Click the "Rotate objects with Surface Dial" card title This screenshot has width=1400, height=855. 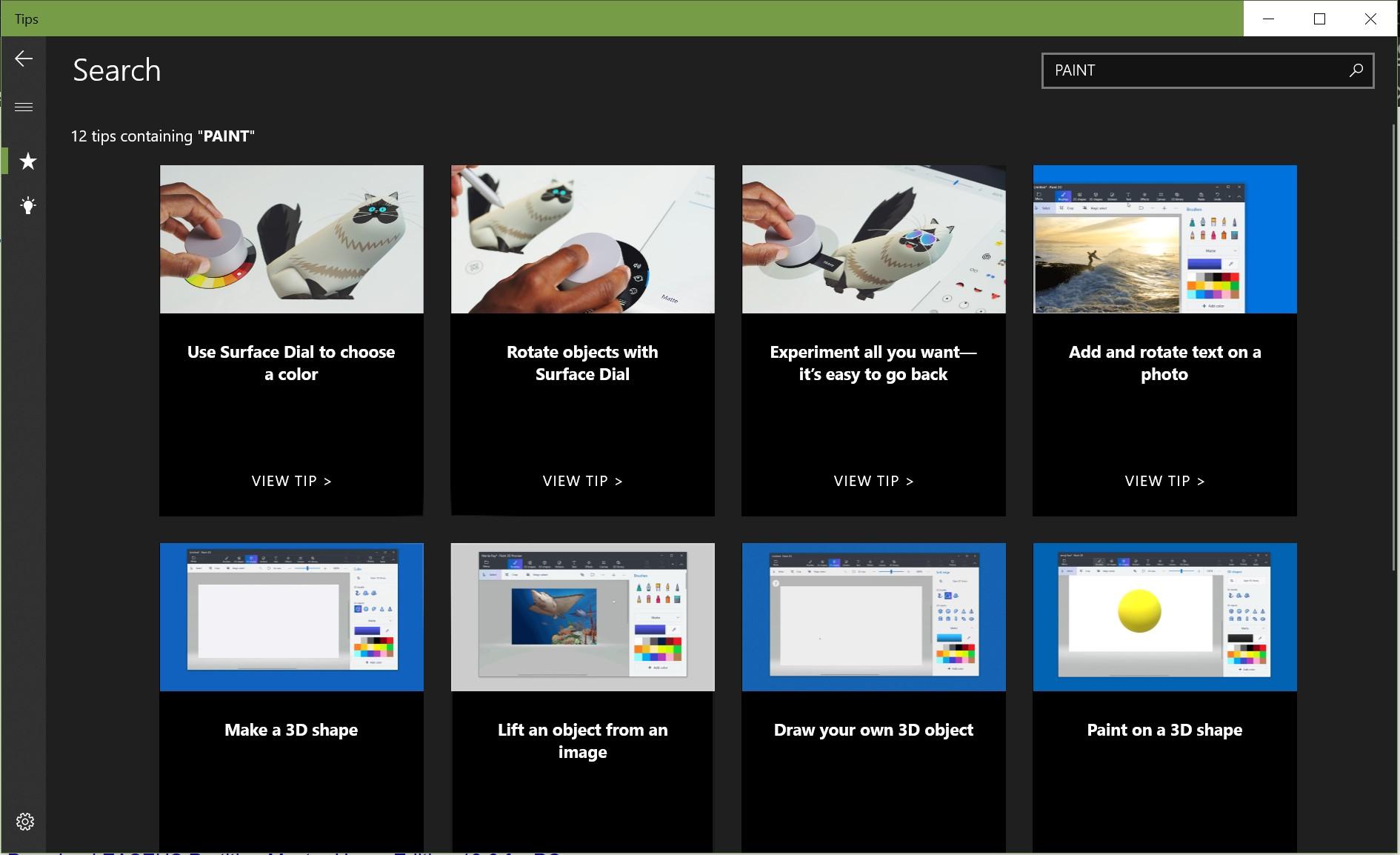pos(582,363)
